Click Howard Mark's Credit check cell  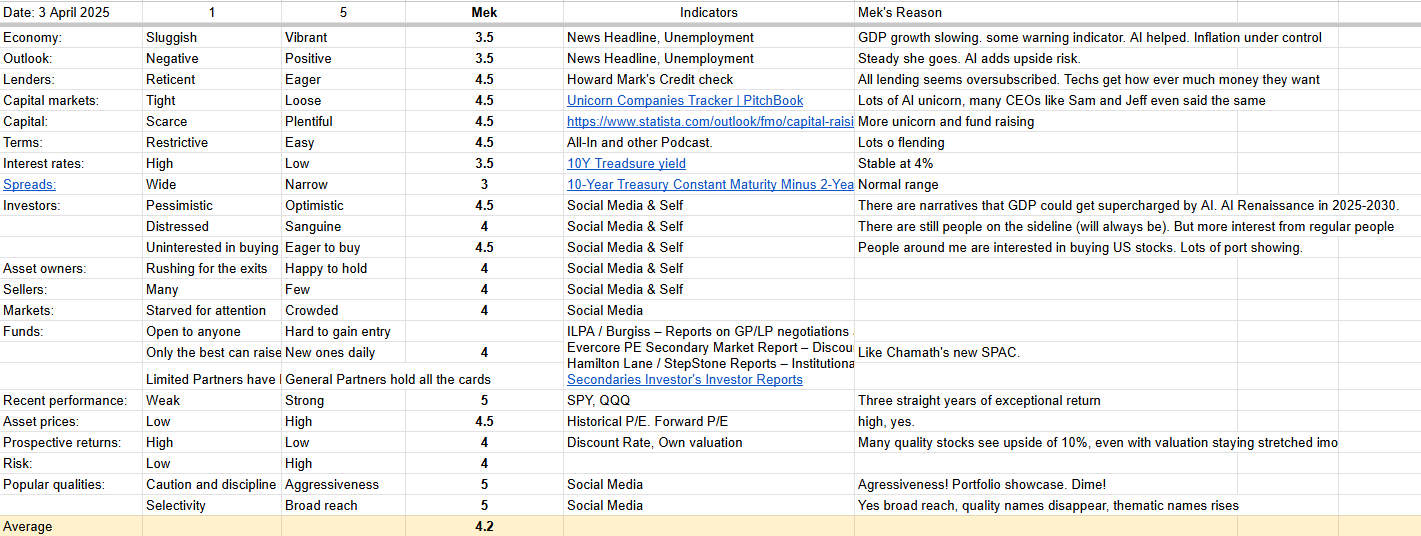(709, 79)
